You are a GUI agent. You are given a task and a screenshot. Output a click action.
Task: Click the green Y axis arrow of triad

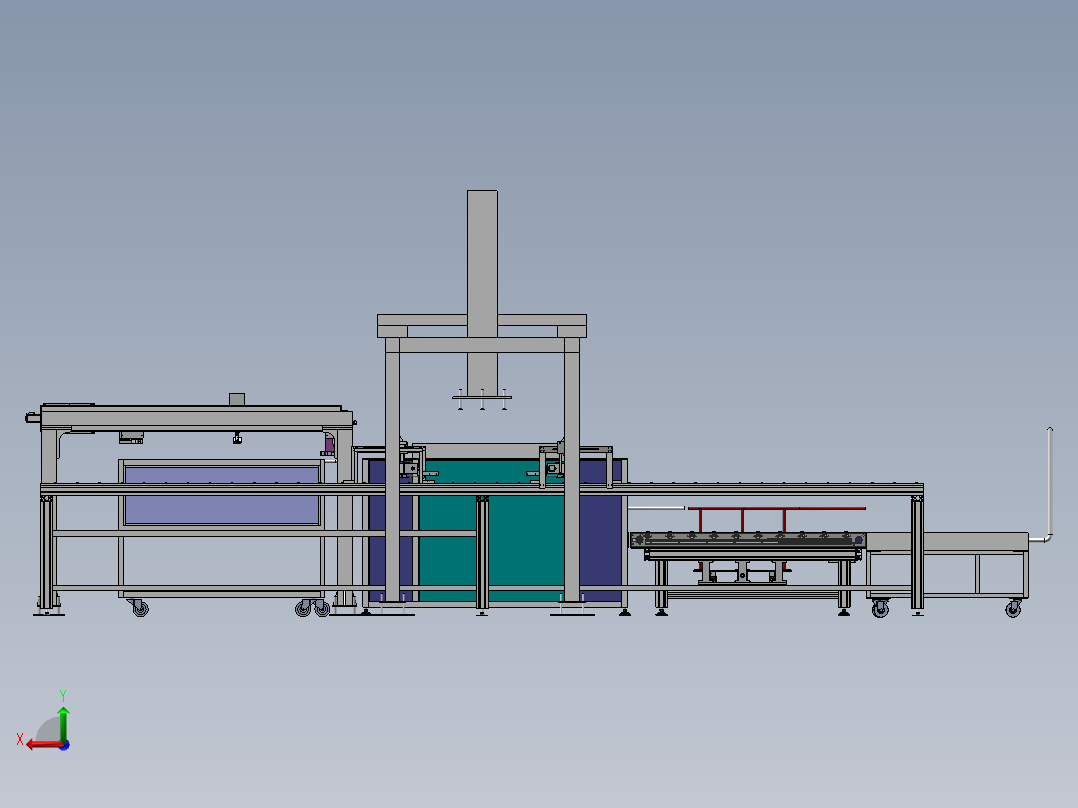(63, 723)
